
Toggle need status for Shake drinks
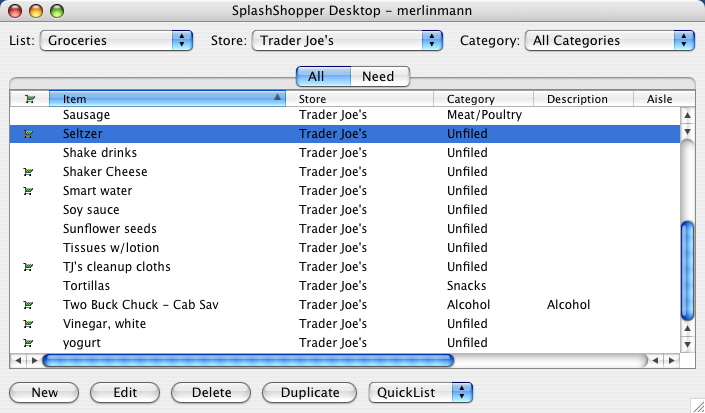(x=28, y=153)
